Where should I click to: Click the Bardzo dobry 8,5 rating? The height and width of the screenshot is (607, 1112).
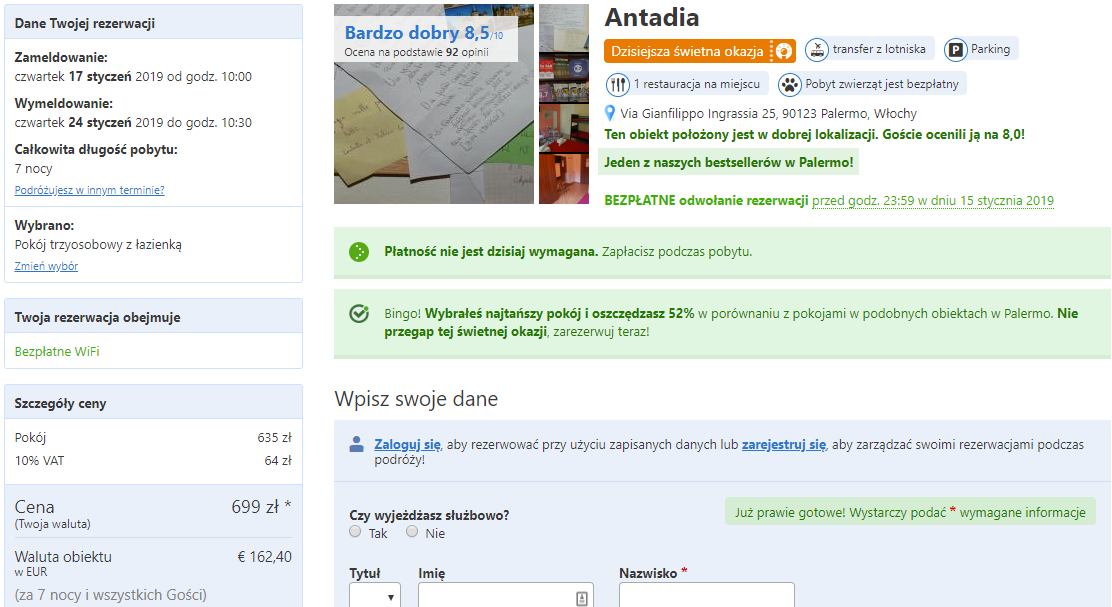[x=424, y=33]
